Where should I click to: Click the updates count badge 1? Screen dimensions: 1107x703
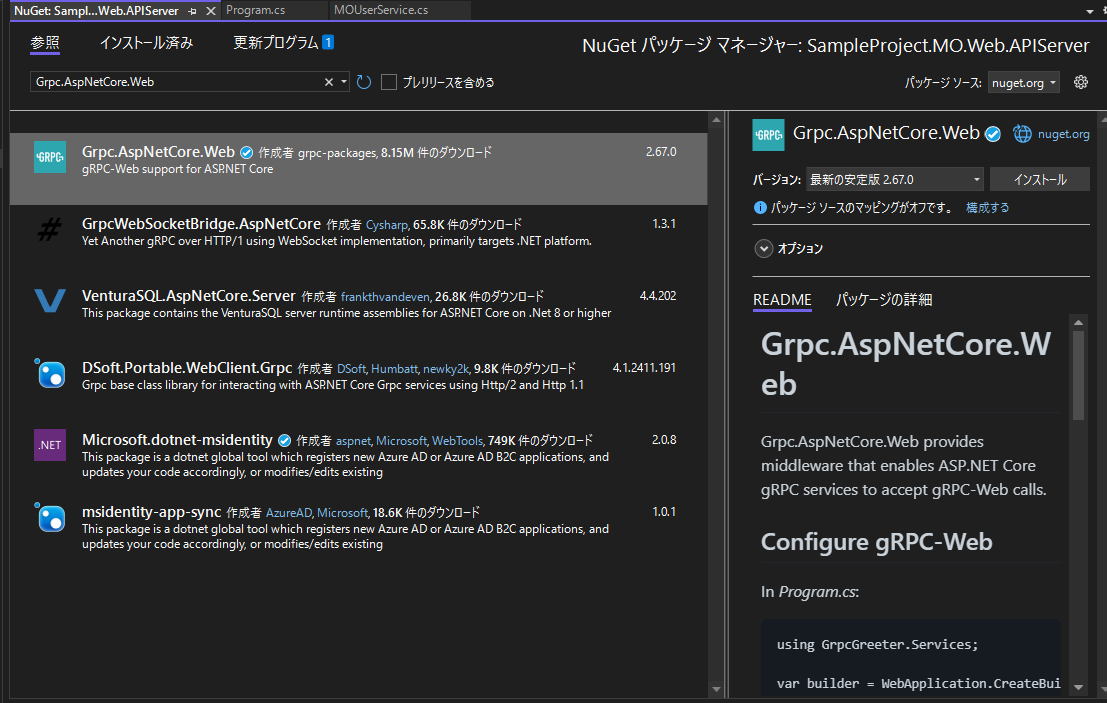(328, 42)
